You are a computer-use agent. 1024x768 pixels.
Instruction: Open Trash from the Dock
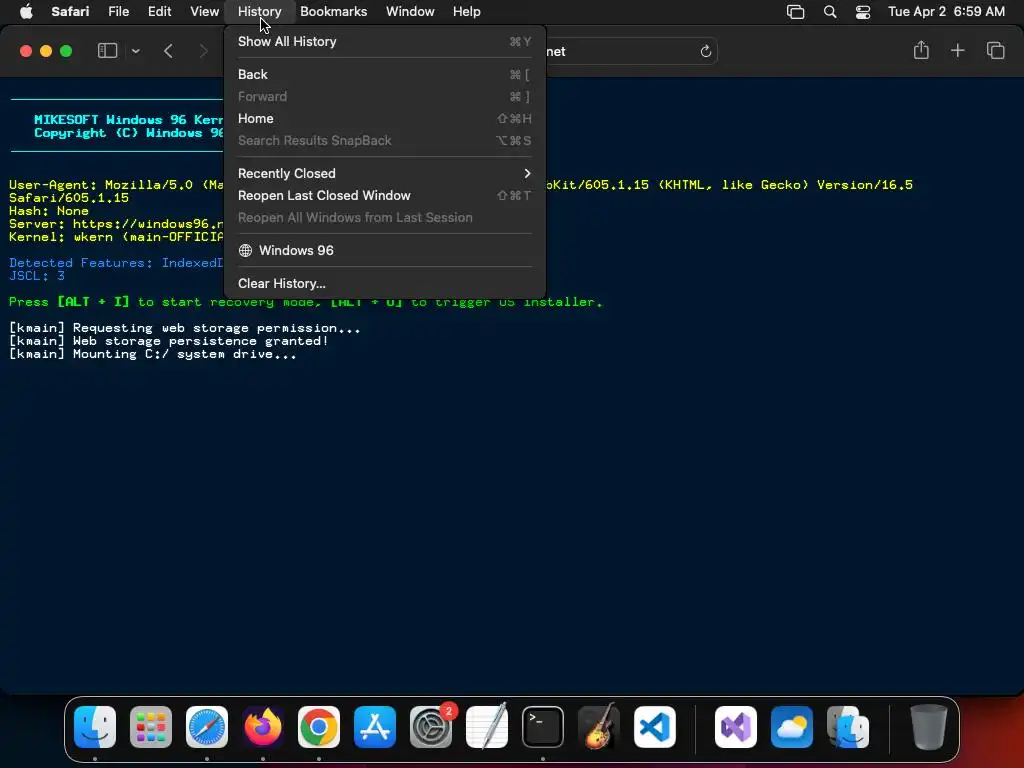(928, 727)
